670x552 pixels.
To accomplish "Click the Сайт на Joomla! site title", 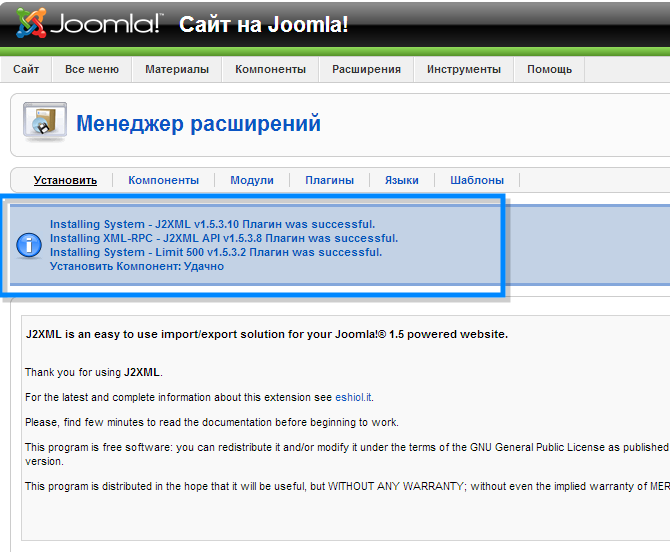I will (264, 24).
